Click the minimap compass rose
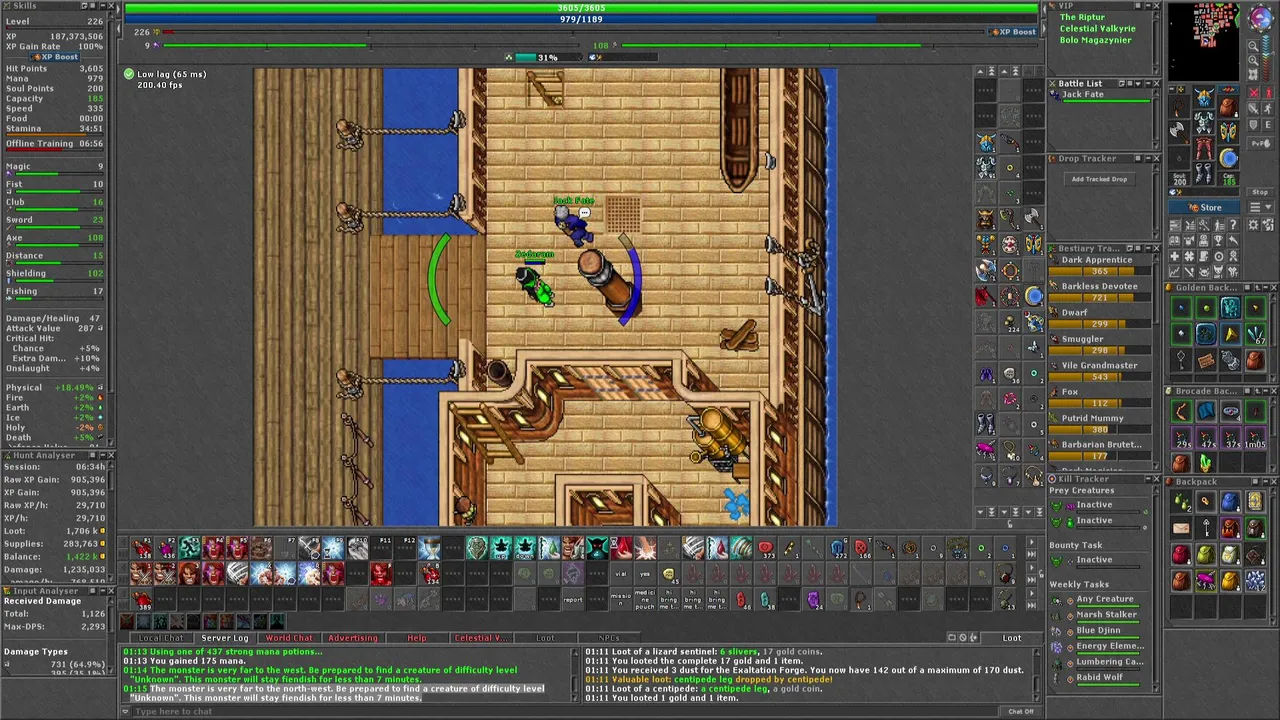This screenshot has width=1280, height=720. (1261, 17)
